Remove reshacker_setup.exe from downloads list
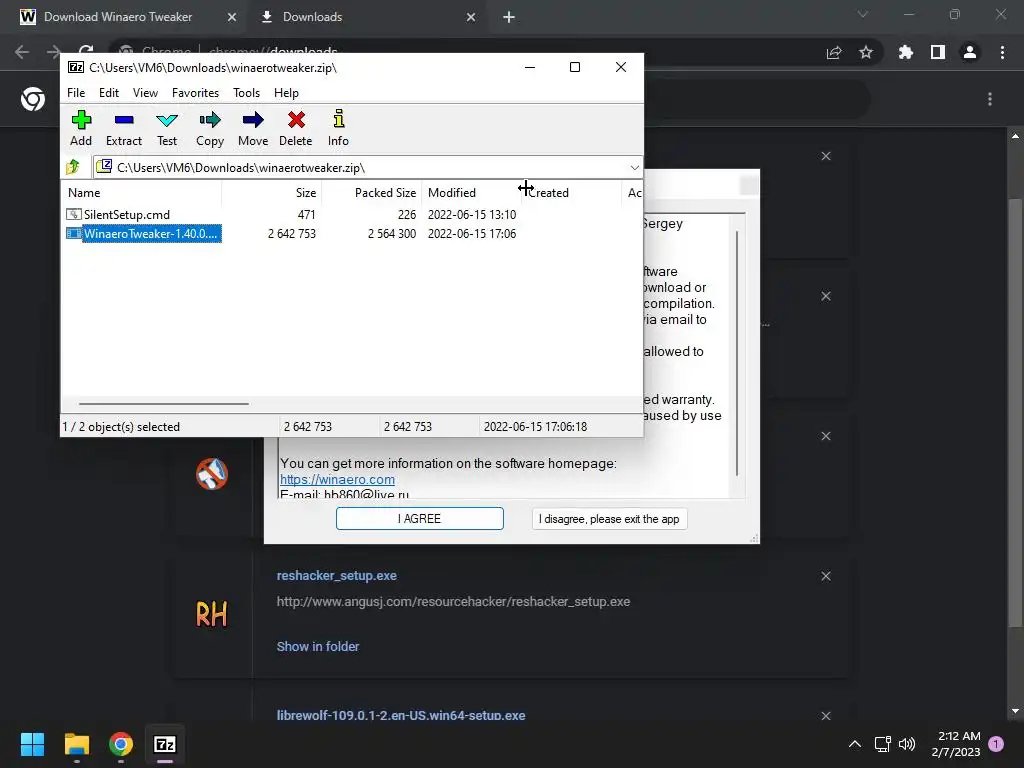The height and width of the screenshot is (768, 1024). click(x=825, y=576)
